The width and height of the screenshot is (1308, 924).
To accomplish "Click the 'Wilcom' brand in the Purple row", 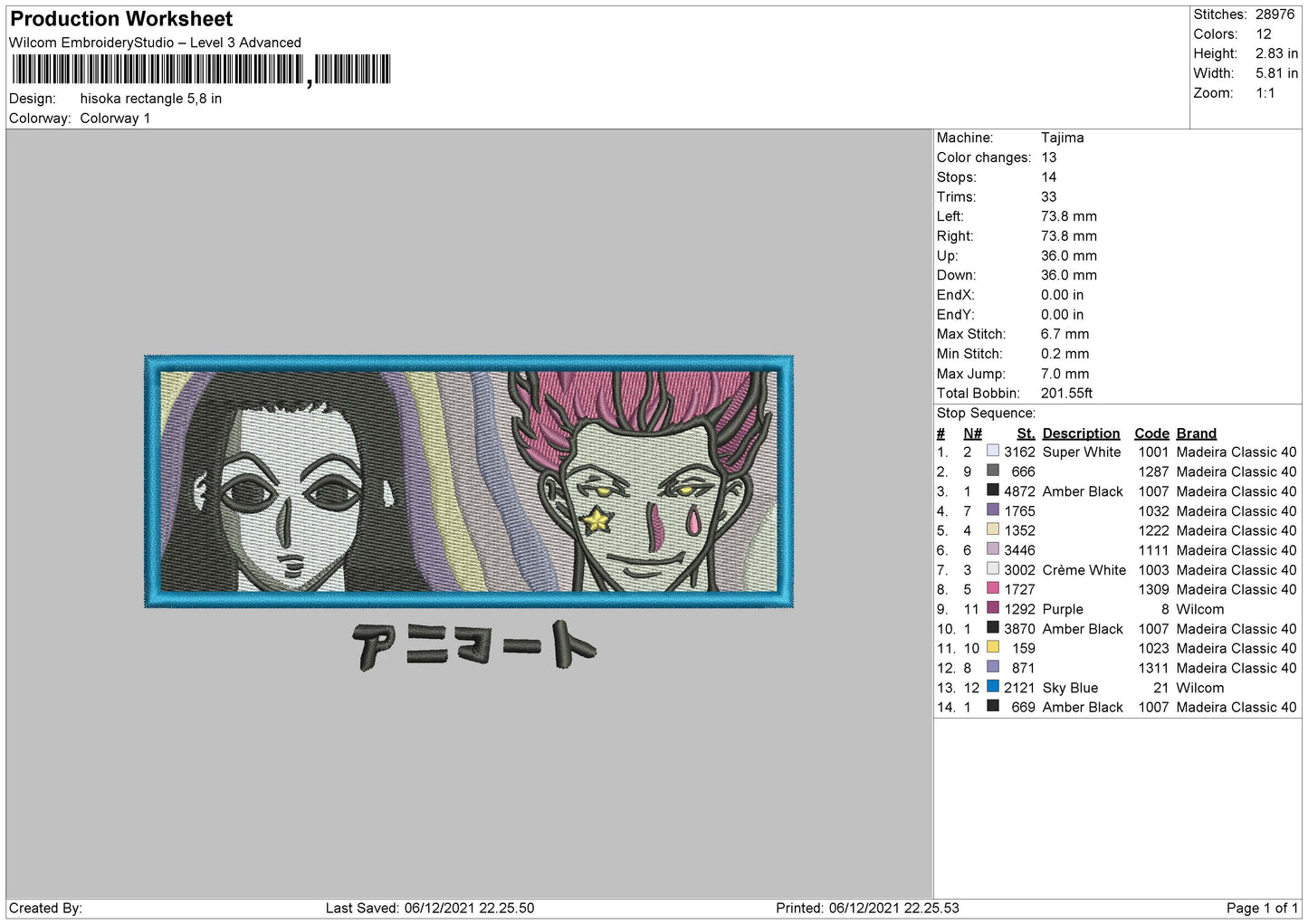I will pyautogui.click(x=1199, y=609).
